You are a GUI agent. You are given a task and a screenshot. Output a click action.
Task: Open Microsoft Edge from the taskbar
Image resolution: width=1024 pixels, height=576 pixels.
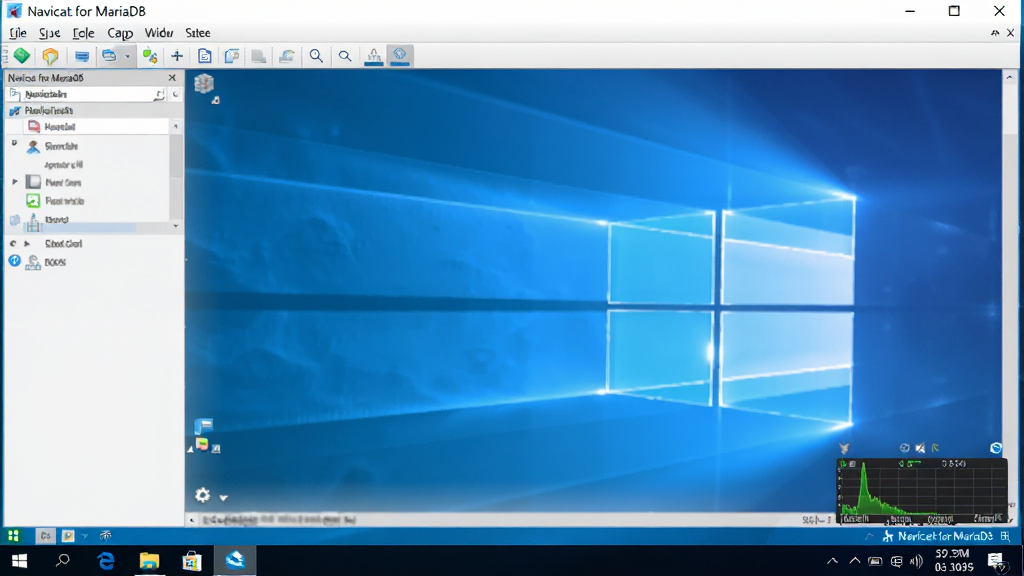pyautogui.click(x=106, y=560)
